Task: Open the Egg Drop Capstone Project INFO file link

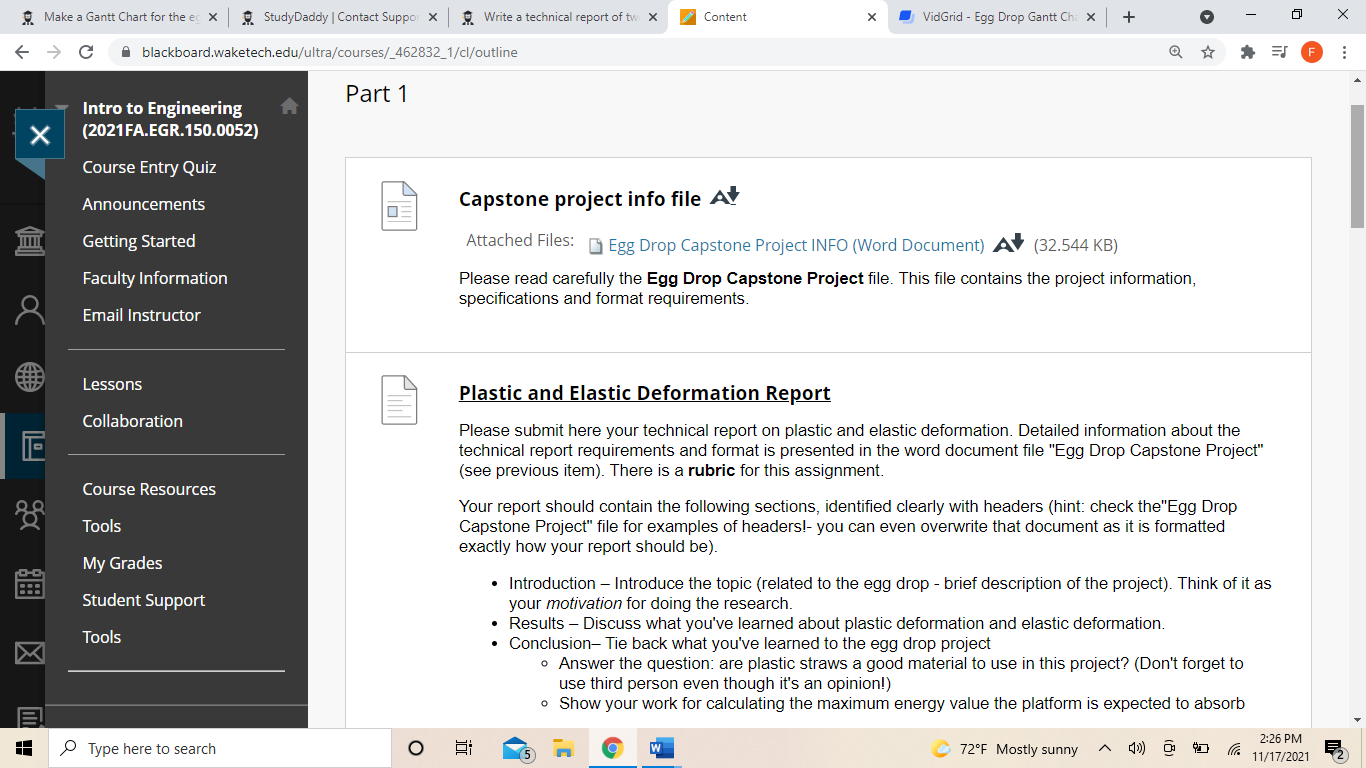Action: tap(796, 245)
